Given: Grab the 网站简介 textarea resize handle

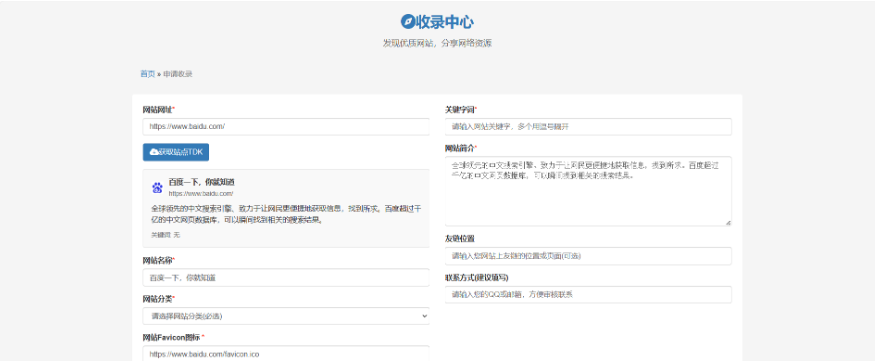Looking at the screenshot, I should pos(728,222).
